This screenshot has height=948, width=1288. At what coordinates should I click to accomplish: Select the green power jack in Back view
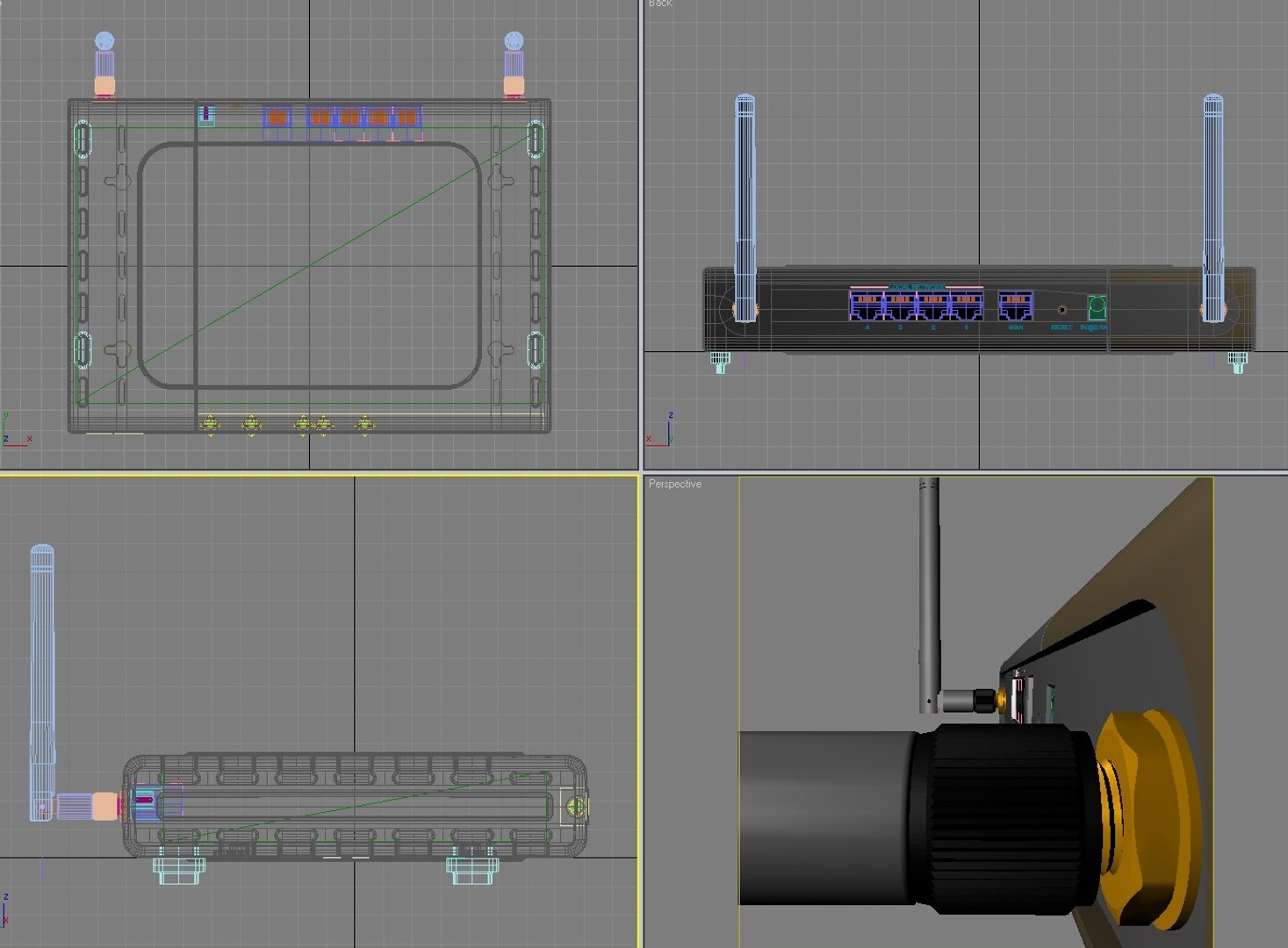pos(1097,307)
